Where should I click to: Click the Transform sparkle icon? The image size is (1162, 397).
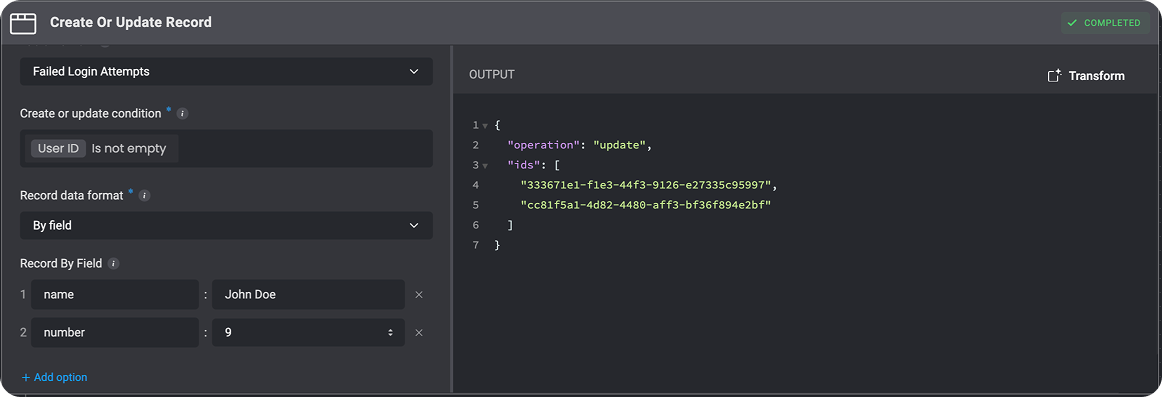pyautogui.click(x=1054, y=76)
